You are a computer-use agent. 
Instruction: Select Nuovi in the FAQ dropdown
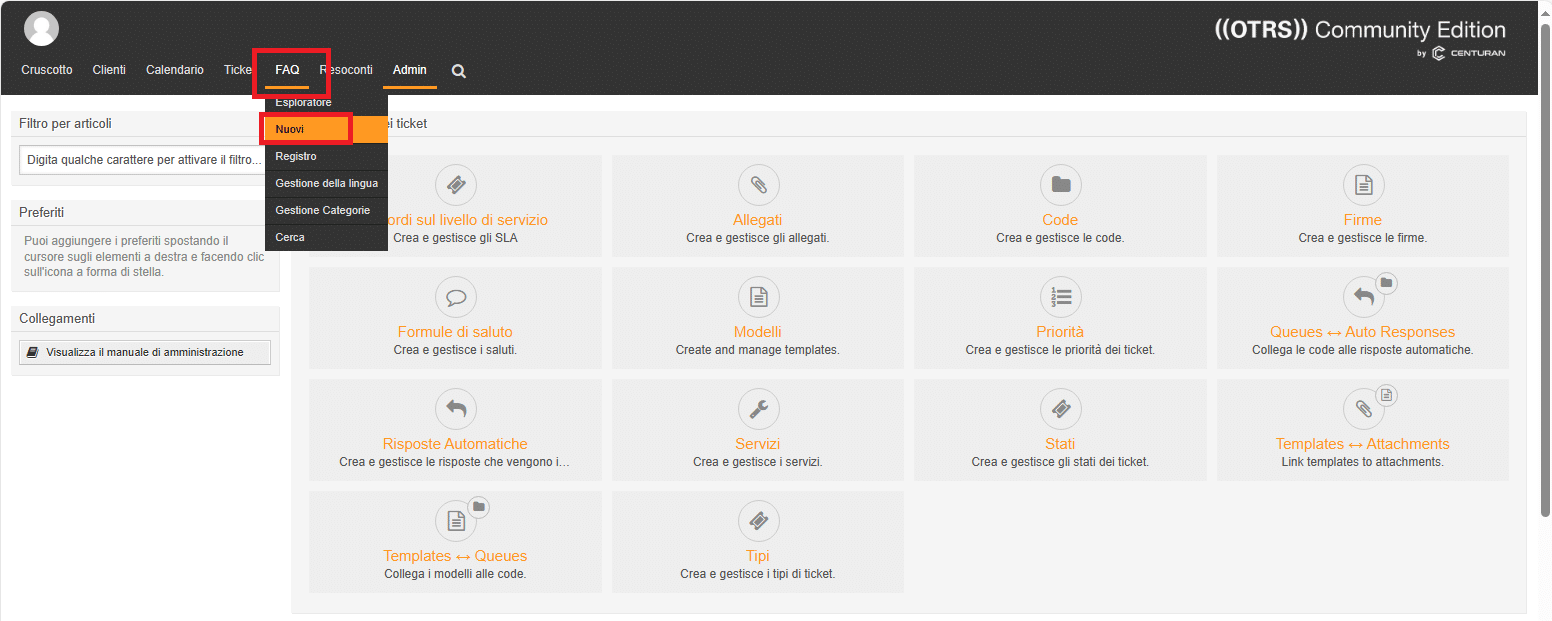[326, 130]
